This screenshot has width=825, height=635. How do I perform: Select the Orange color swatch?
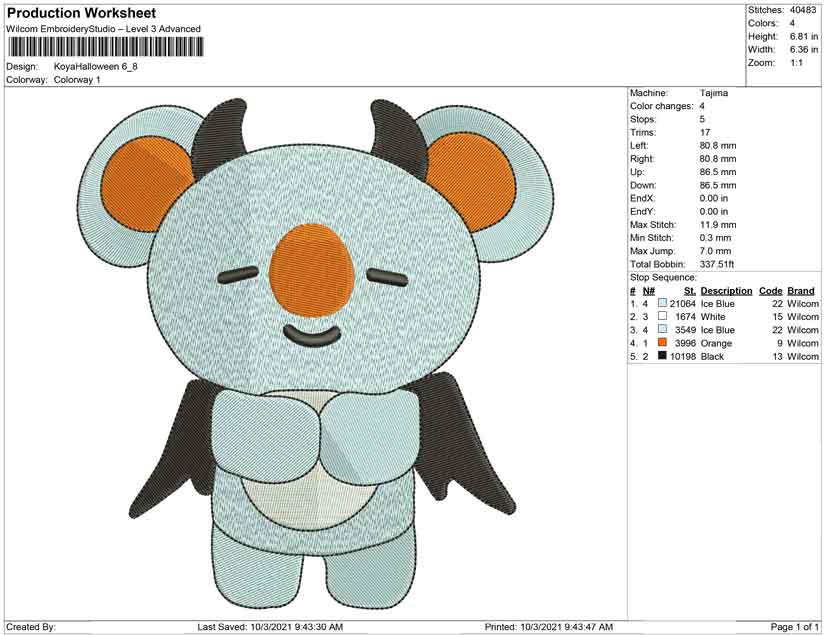coord(662,342)
